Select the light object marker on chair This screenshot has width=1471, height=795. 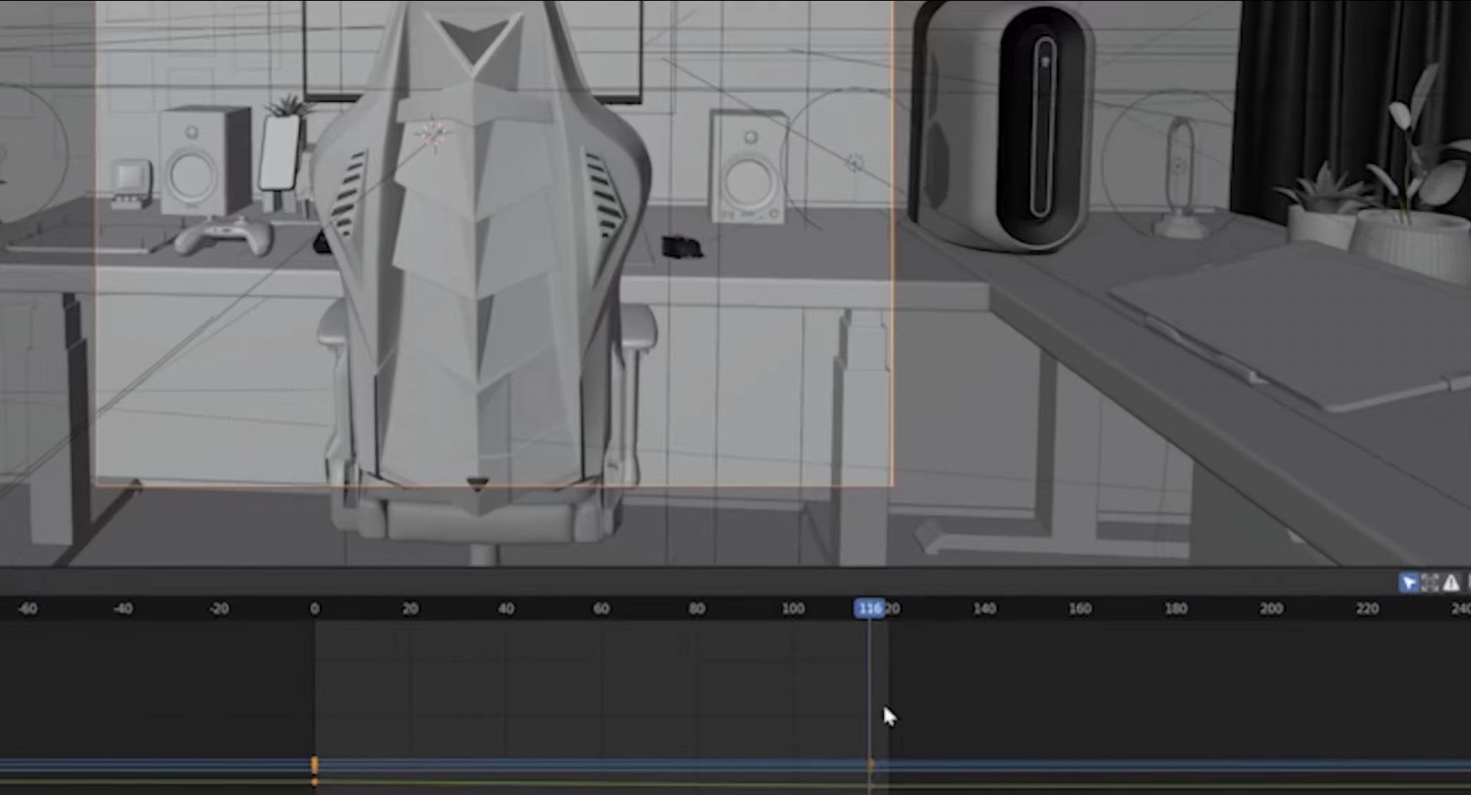click(434, 134)
